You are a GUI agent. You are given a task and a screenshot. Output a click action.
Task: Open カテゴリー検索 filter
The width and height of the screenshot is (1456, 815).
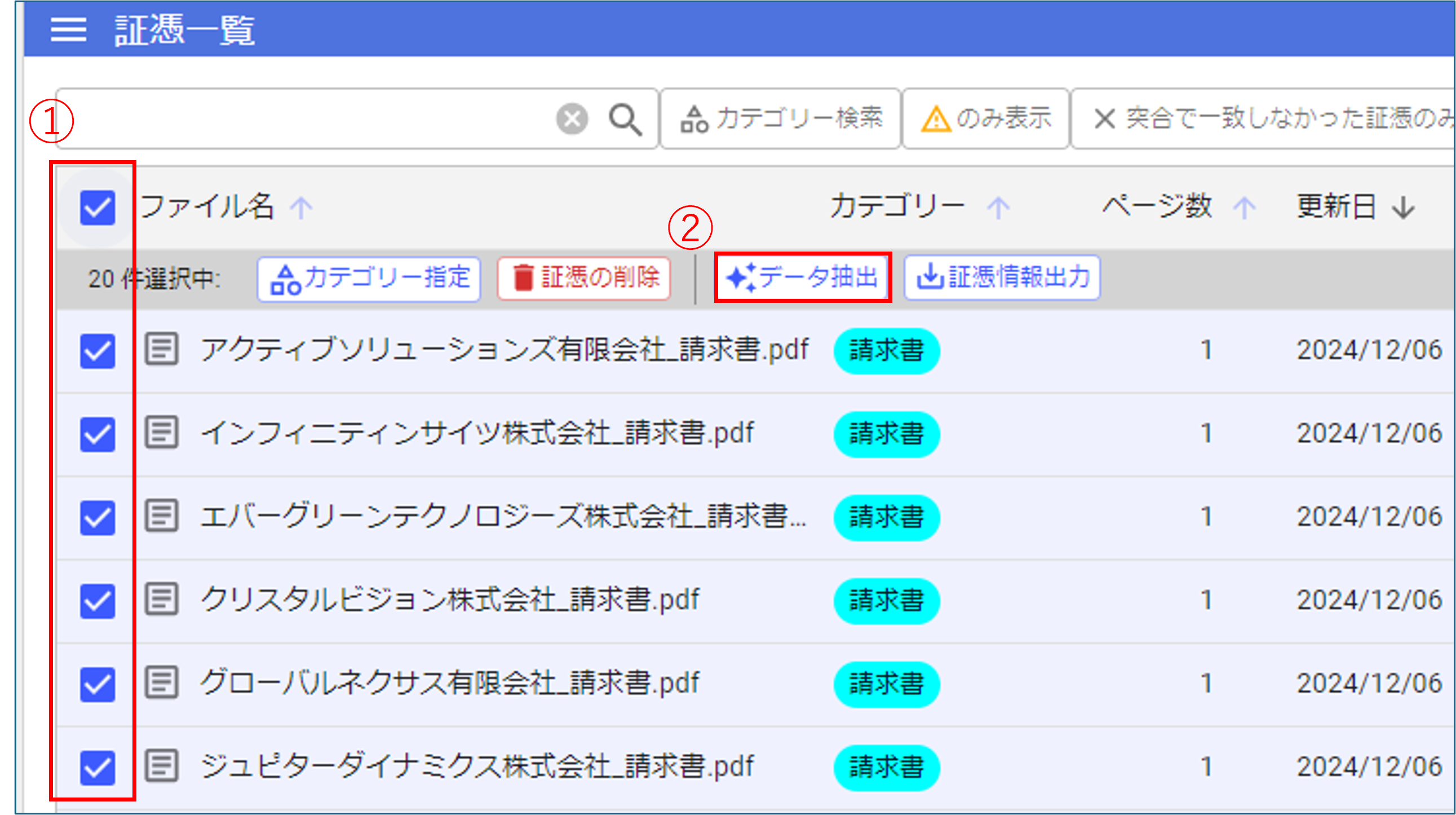pos(781,119)
